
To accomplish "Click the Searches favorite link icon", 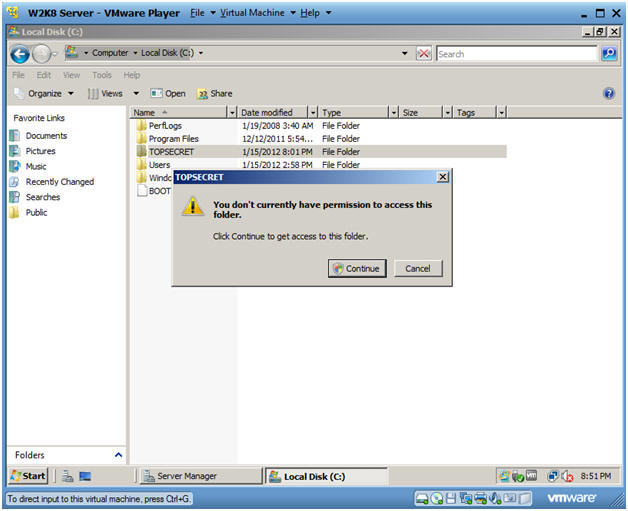I will (15, 197).
